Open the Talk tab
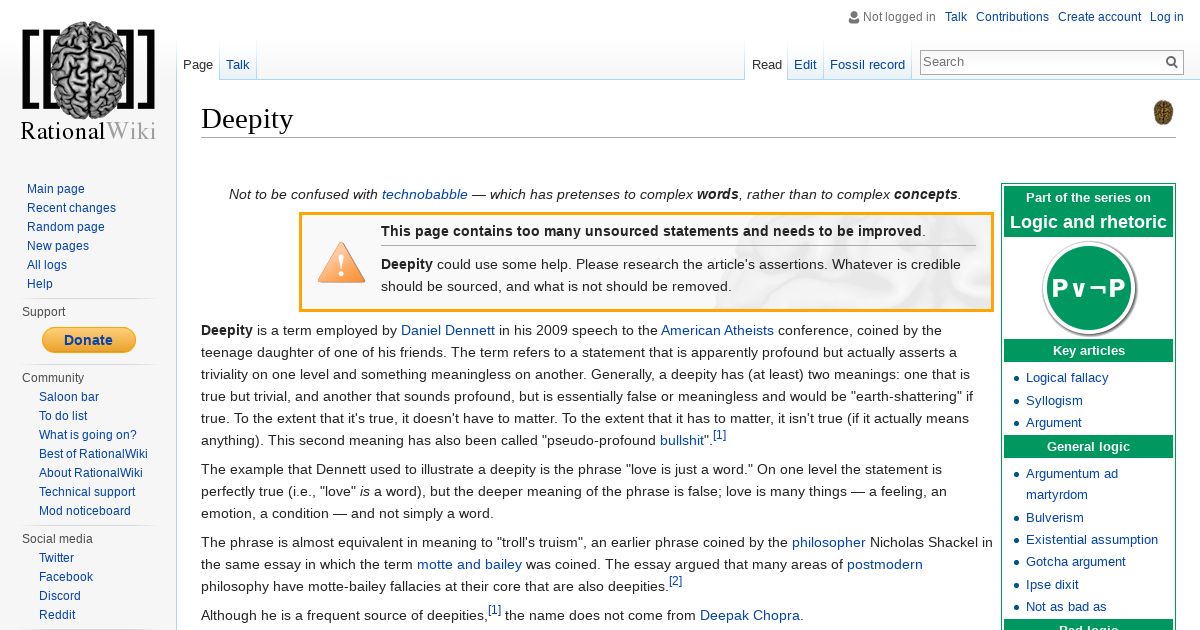1200x630 pixels. (238, 64)
